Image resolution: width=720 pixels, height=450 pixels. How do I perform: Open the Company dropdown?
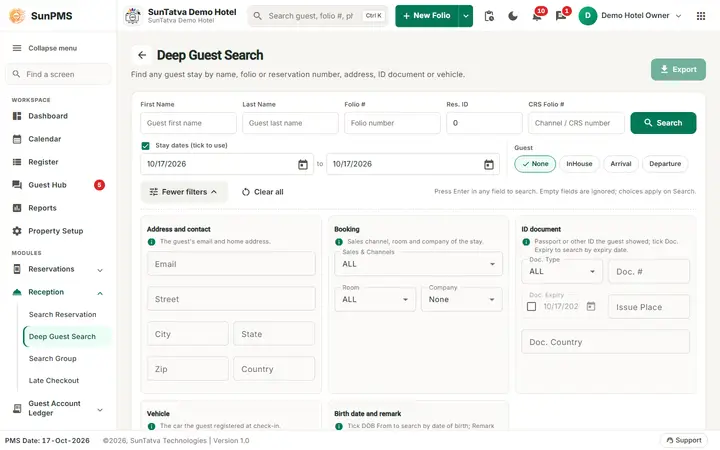[x=461, y=299]
